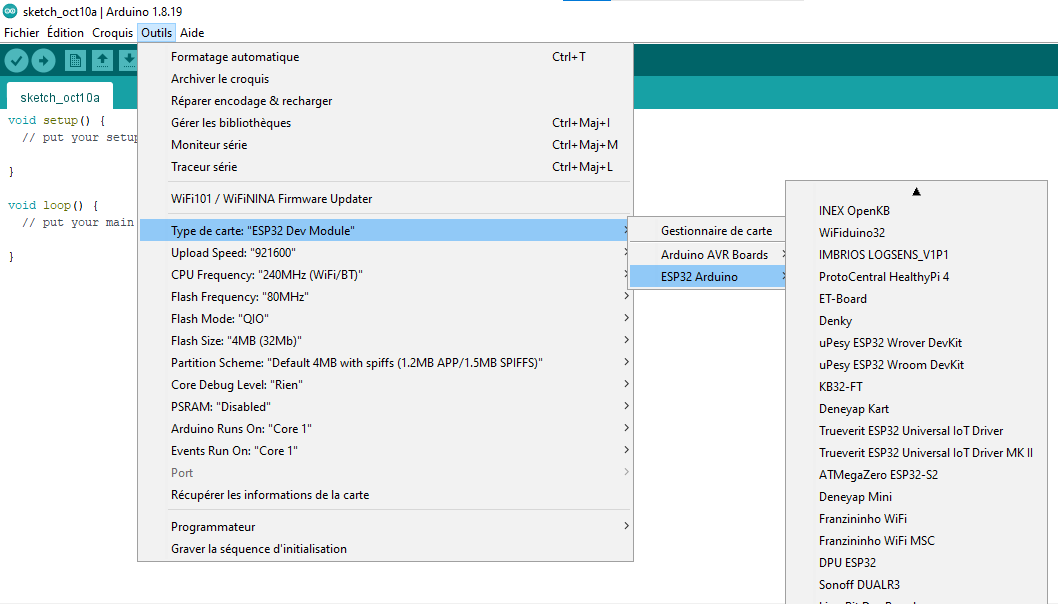Open the Croquis menu
This screenshot has width=1058, height=604.
click(x=113, y=32)
